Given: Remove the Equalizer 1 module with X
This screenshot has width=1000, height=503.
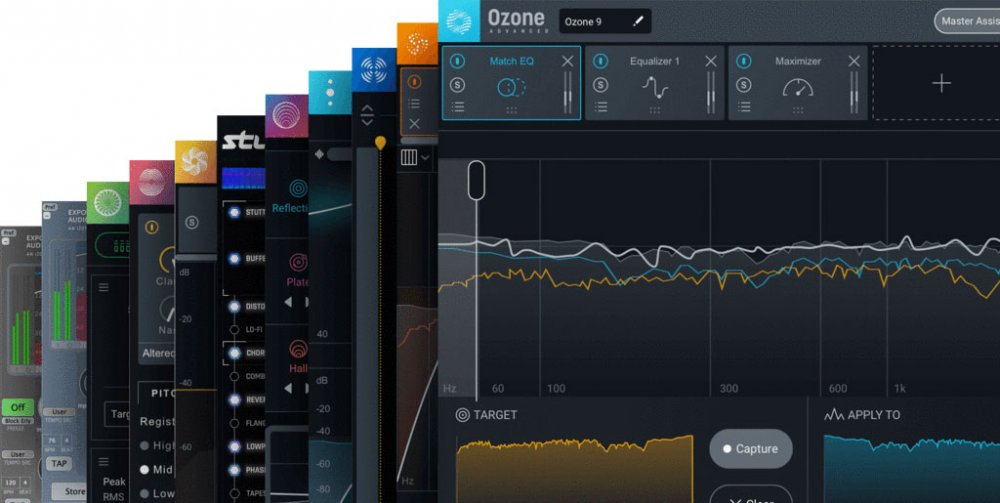Looking at the screenshot, I should (x=711, y=61).
